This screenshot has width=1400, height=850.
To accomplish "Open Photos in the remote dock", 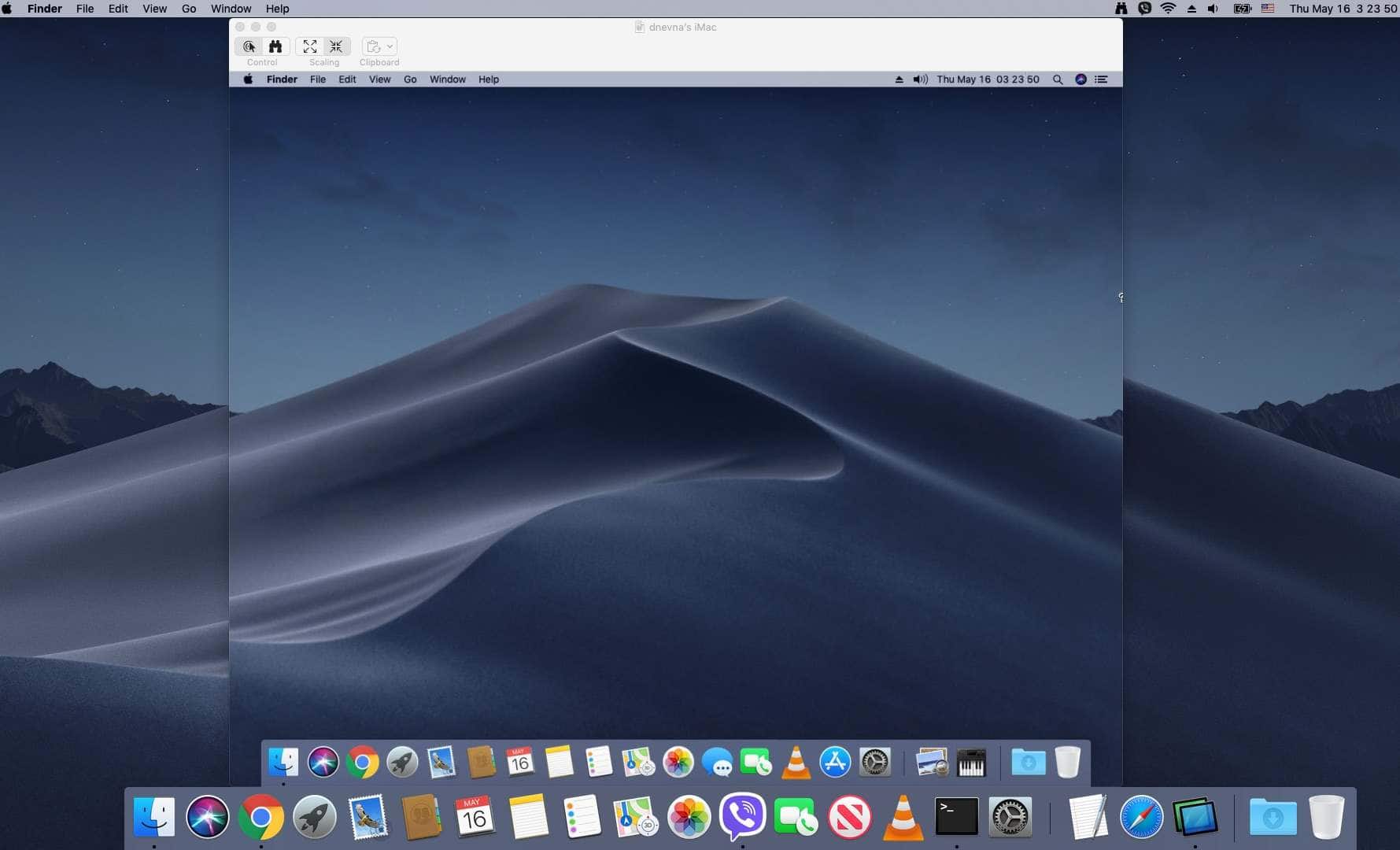I will (678, 762).
